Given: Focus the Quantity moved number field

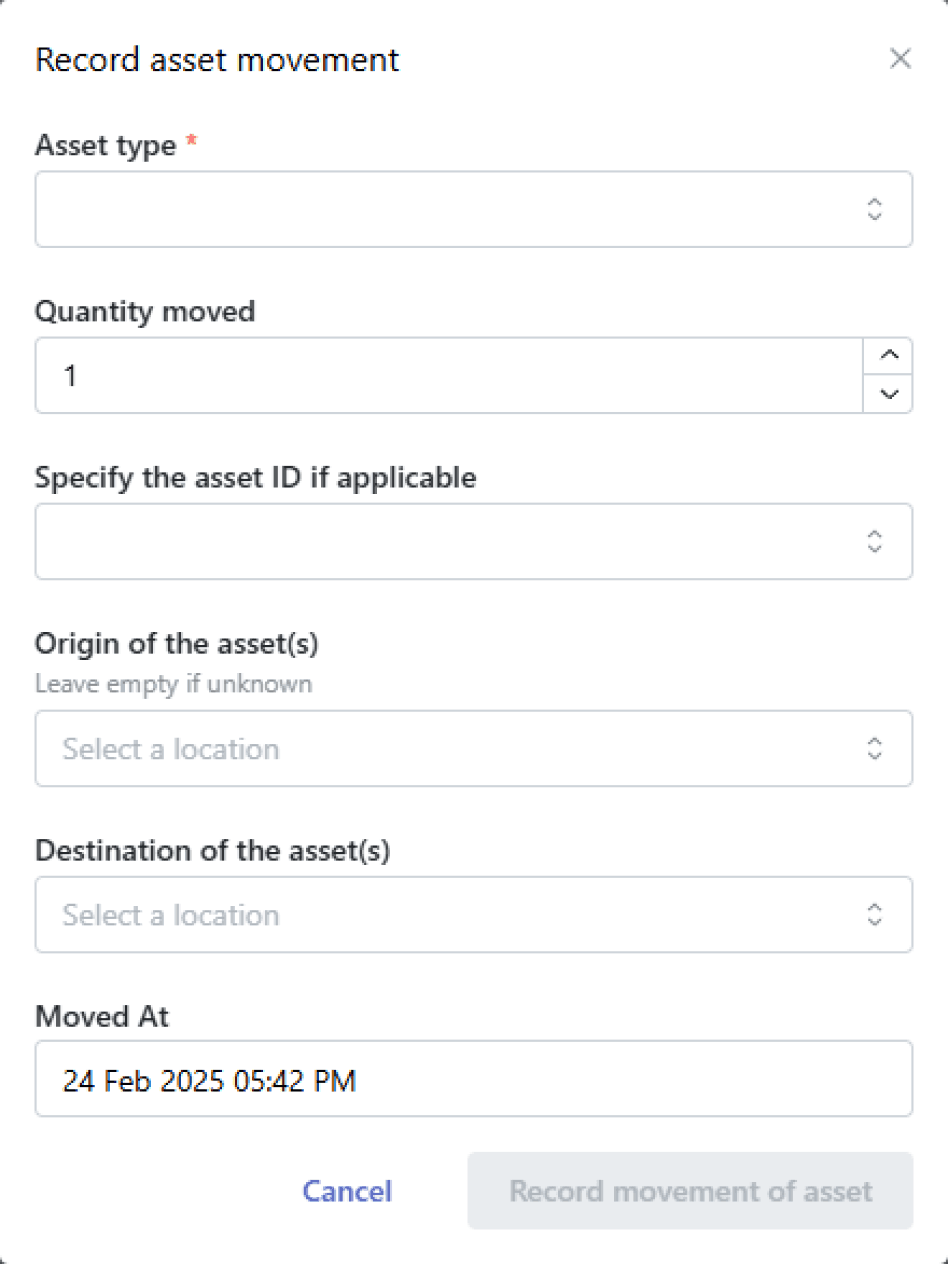Looking at the screenshot, I should pyautogui.click(x=449, y=375).
